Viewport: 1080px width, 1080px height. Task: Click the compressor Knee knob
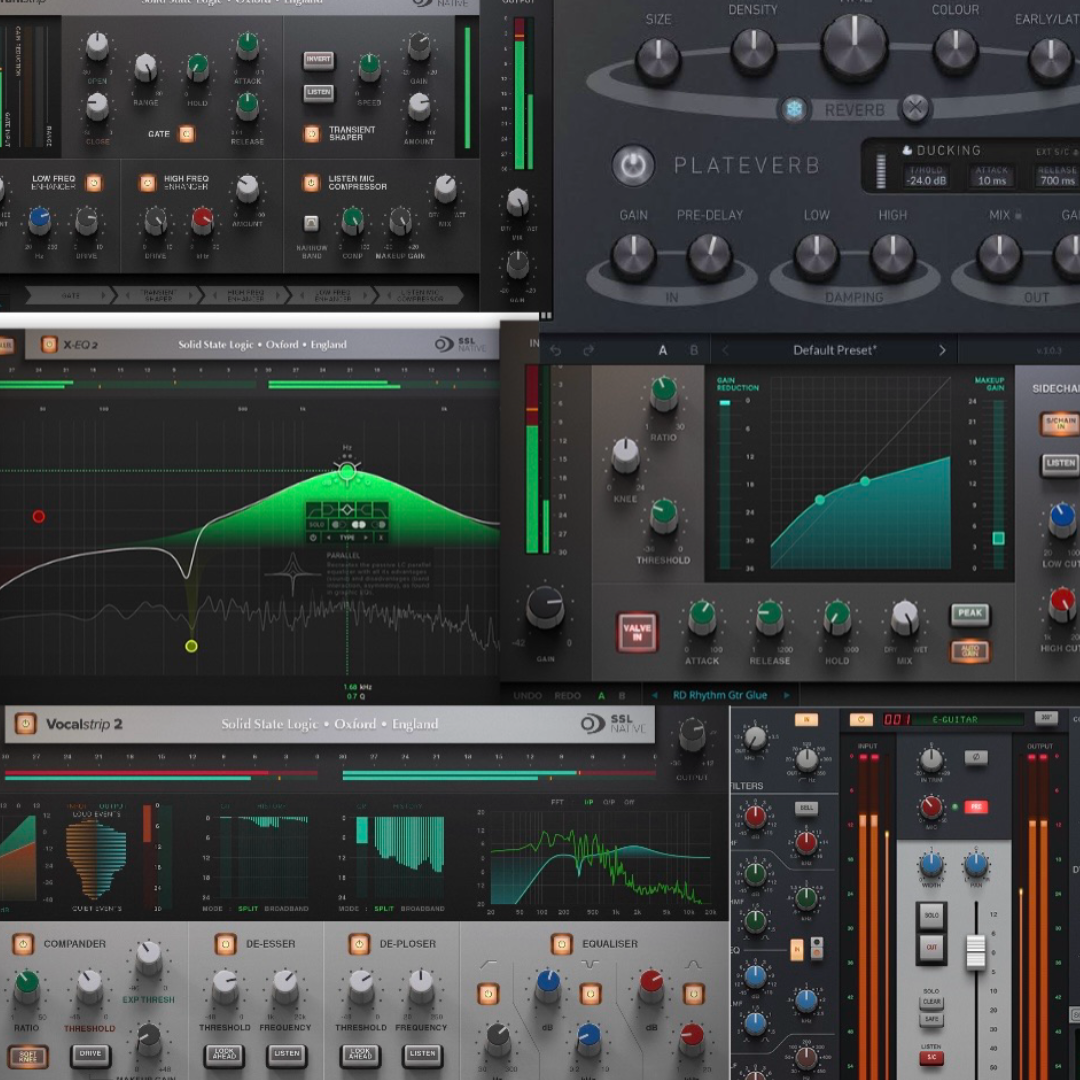pos(625,455)
